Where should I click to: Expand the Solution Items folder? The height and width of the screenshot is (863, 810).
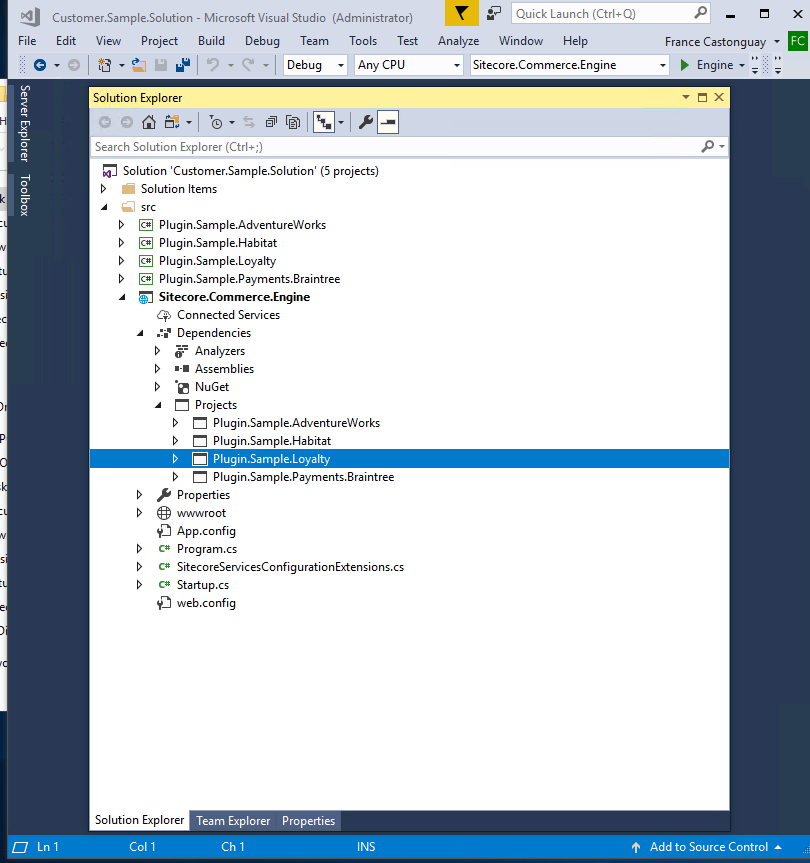(x=103, y=189)
